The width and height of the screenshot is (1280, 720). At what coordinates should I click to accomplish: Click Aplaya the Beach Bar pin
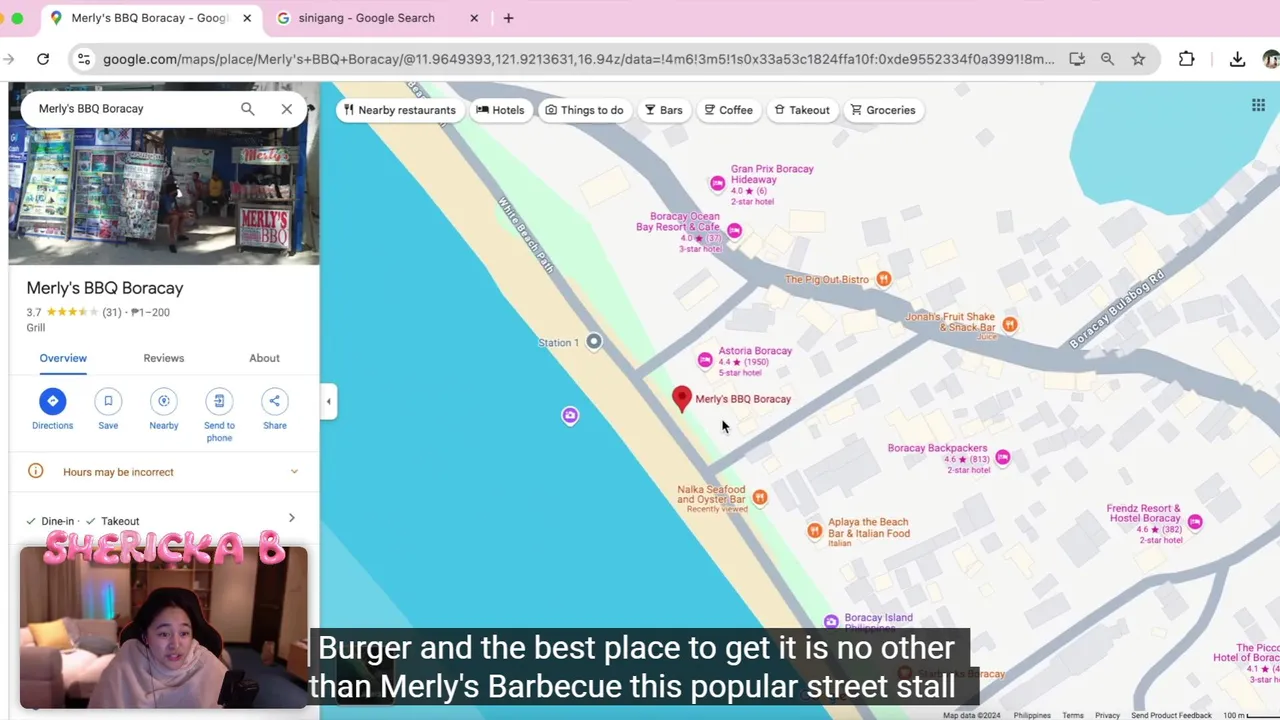point(814,531)
